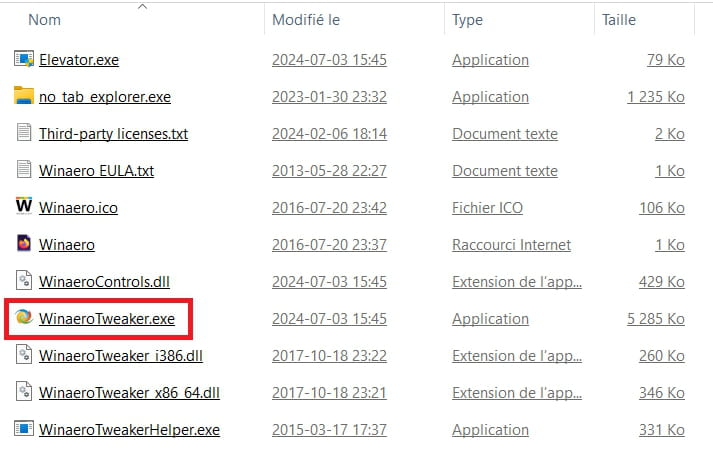Click Document texte type of Third-party licenses.txt
This screenshot has height=468, width=713.
tap(505, 134)
